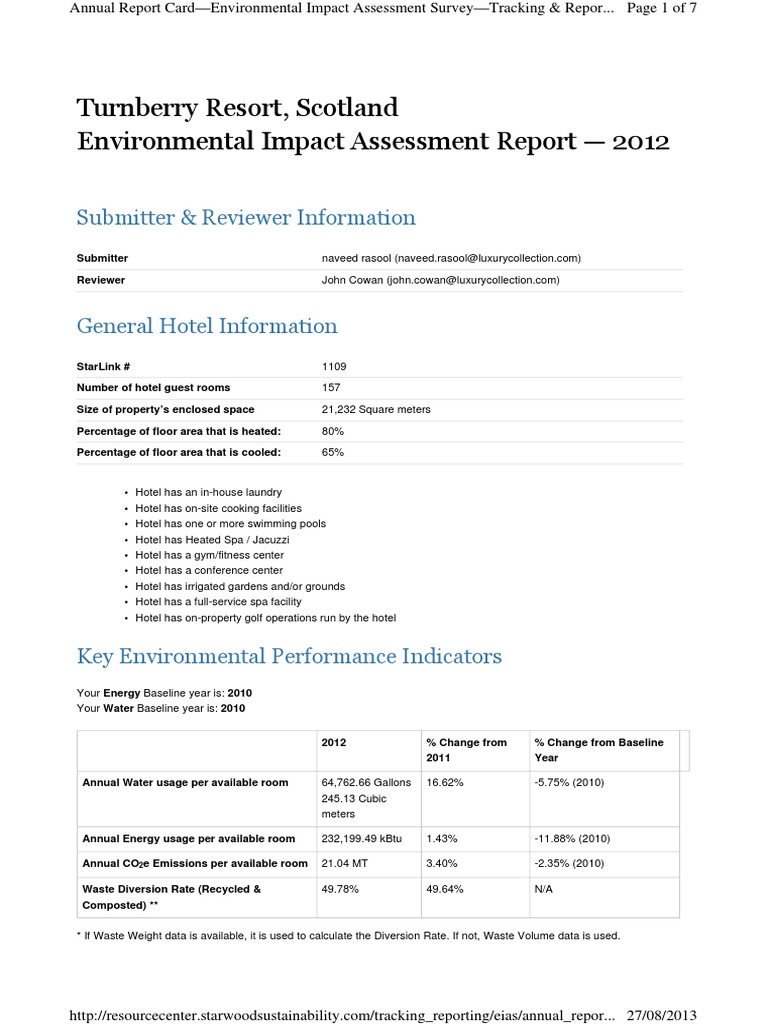
Task: Click bullet 'Hotel has Heated Spa / Jacuzzi'
Action: pyautogui.click(x=212, y=539)
